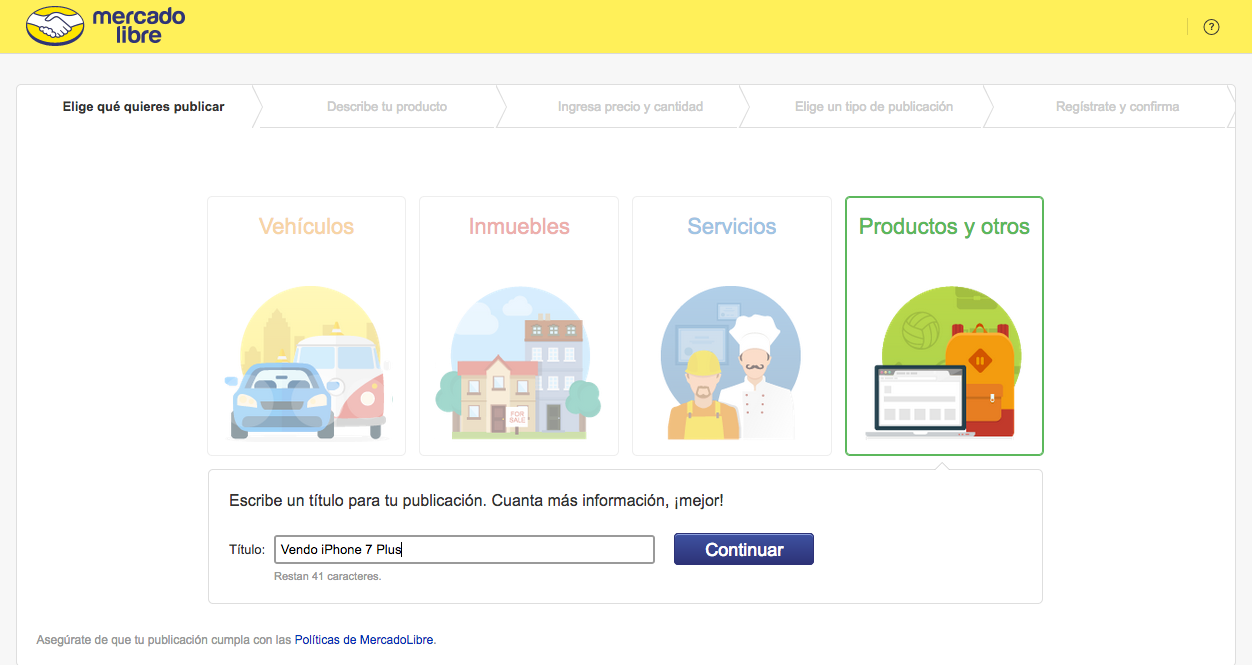Select the Vehículos category card
The width and height of the screenshot is (1252, 665).
coord(306,326)
